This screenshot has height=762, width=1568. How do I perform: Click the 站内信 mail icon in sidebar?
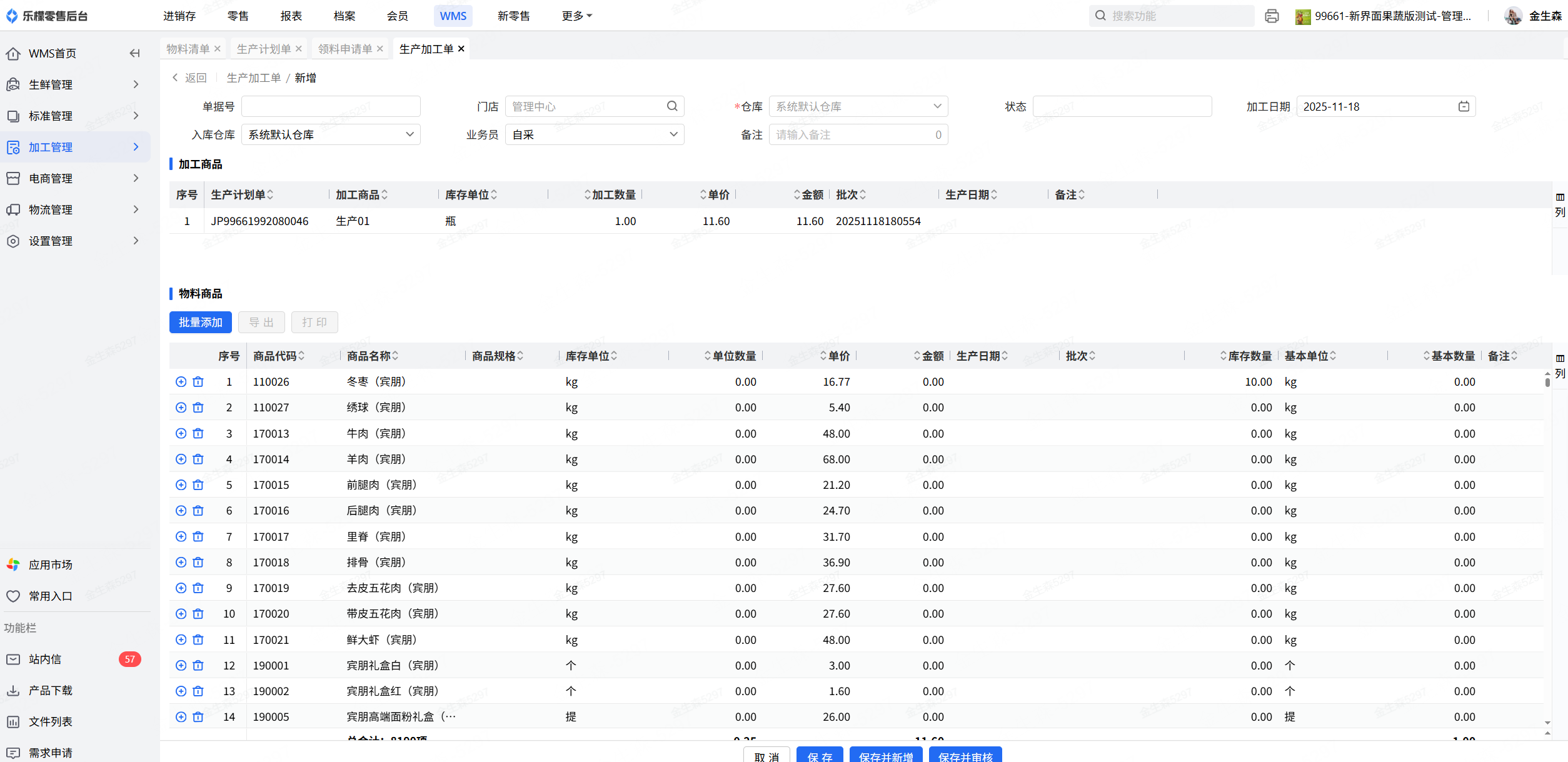(x=13, y=659)
